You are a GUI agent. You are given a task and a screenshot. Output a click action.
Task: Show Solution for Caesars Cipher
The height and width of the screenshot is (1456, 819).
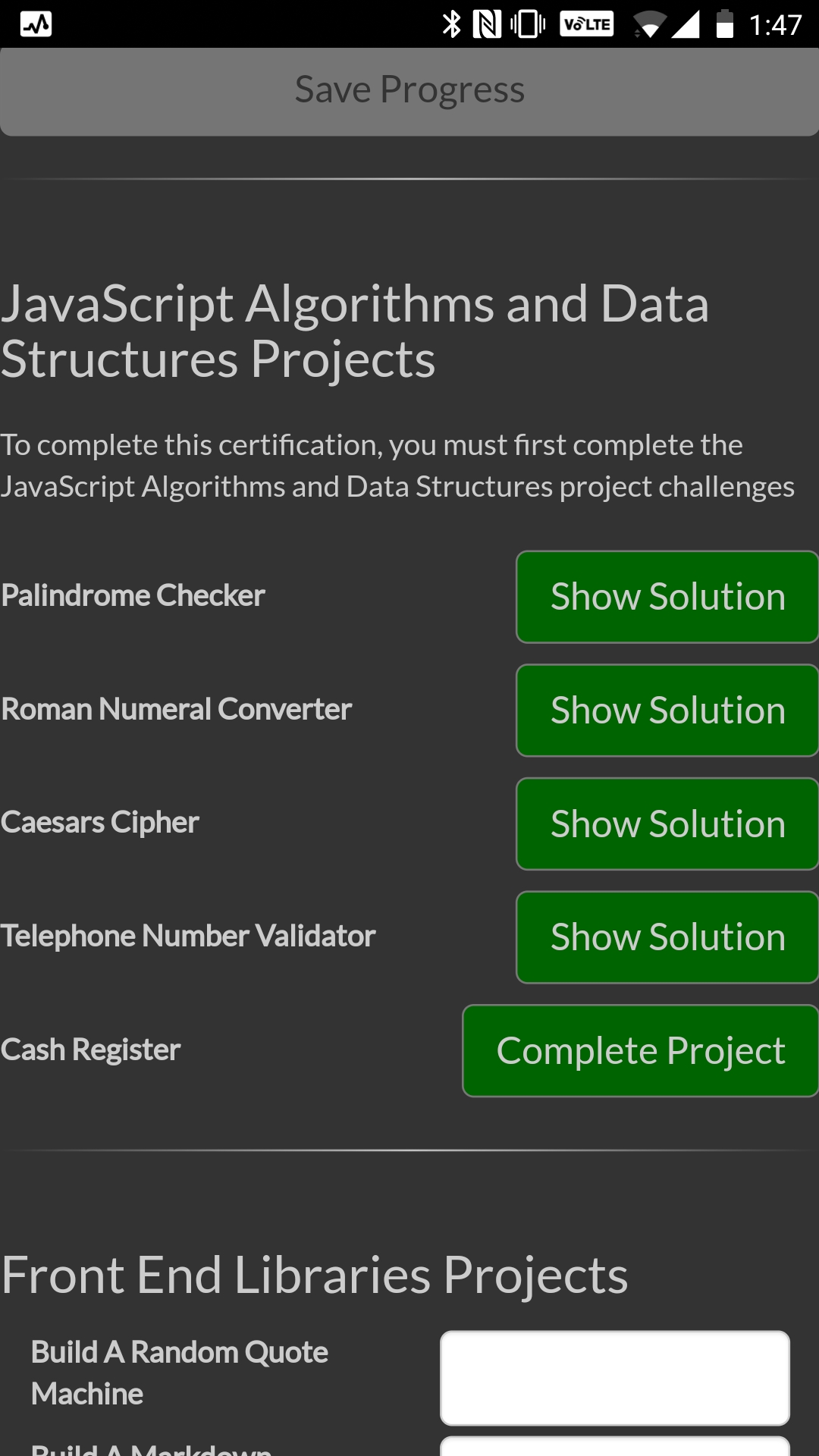667,824
